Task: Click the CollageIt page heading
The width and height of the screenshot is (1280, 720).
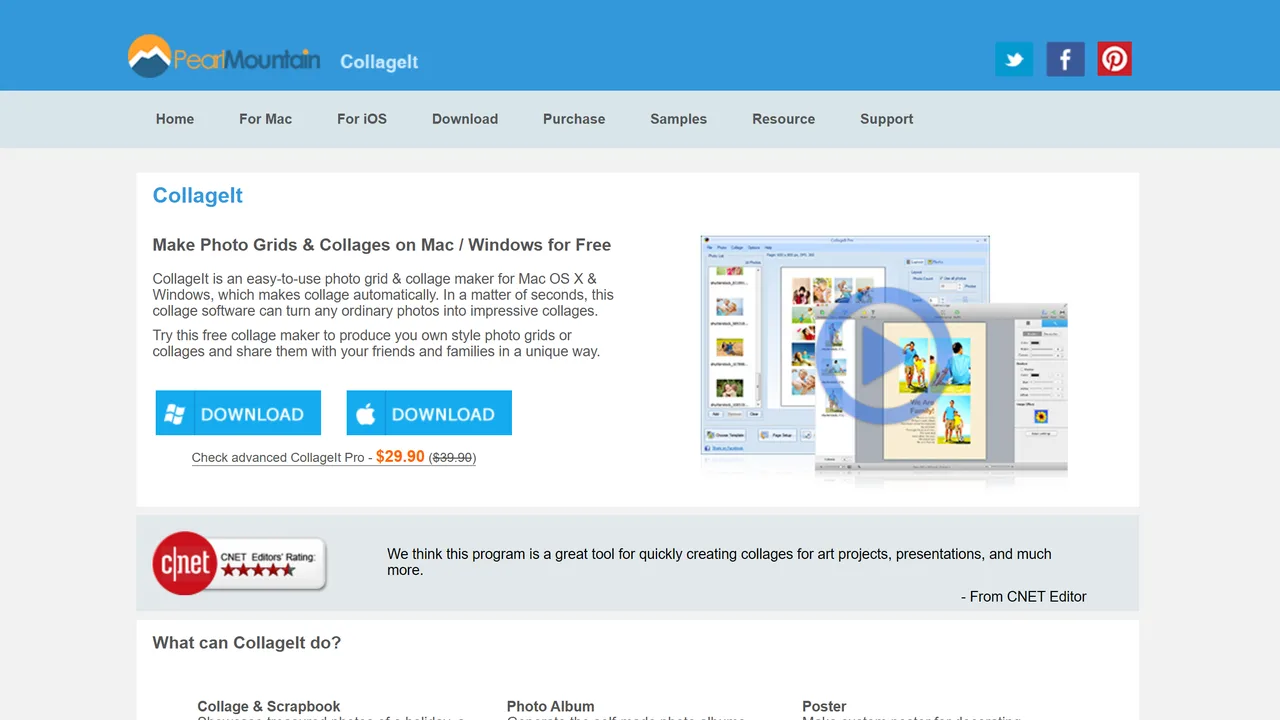Action: click(198, 196)
